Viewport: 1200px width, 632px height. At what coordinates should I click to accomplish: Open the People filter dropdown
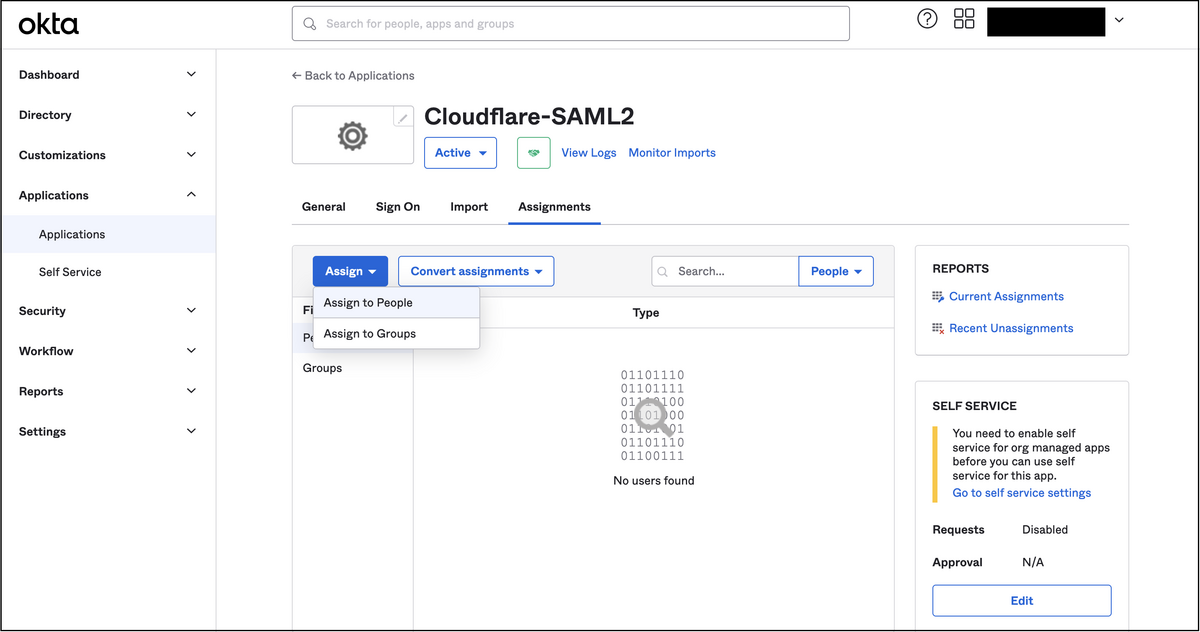click(x=836, y=271)
